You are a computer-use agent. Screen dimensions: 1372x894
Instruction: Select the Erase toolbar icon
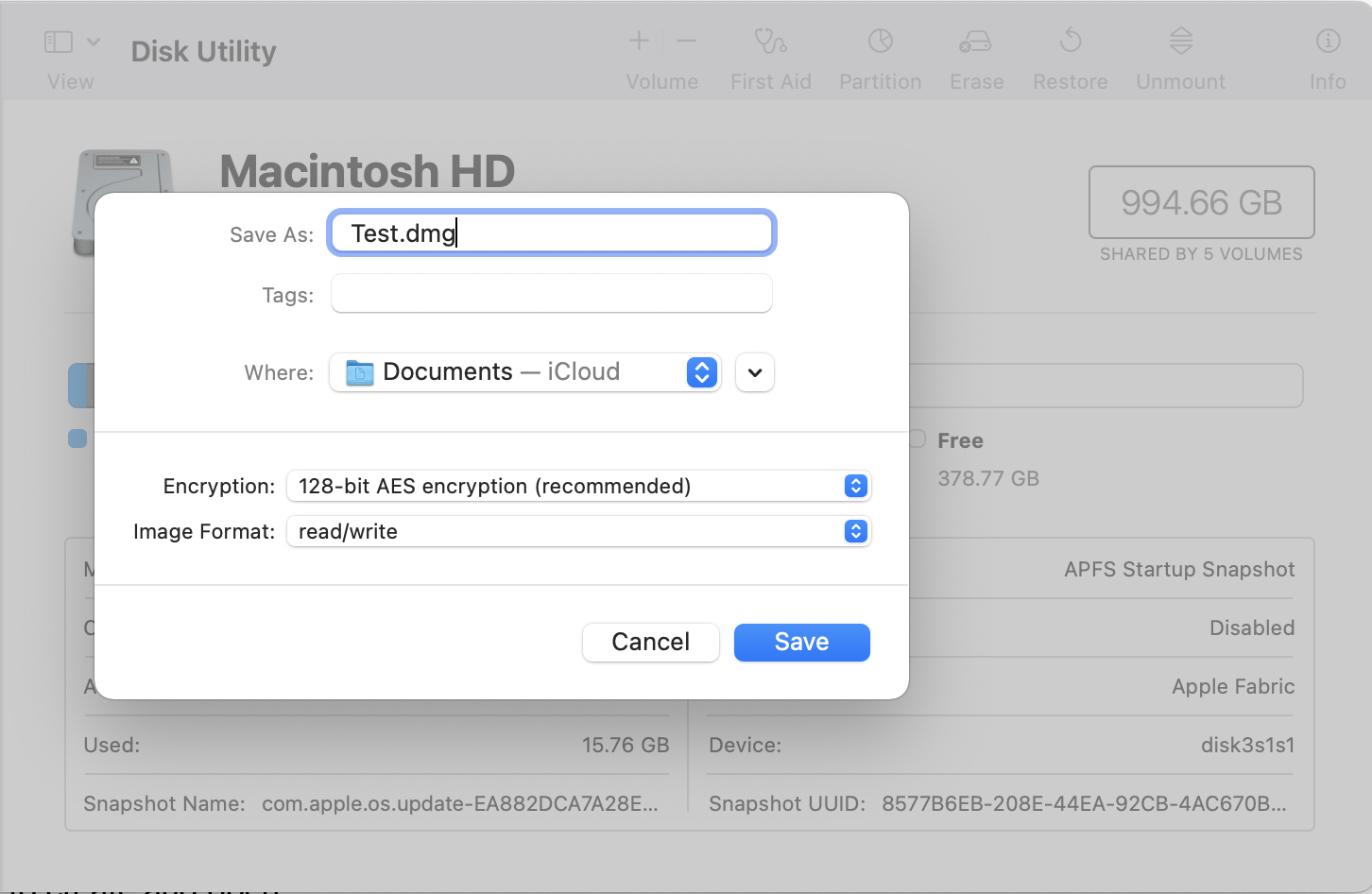pos(975,42)
